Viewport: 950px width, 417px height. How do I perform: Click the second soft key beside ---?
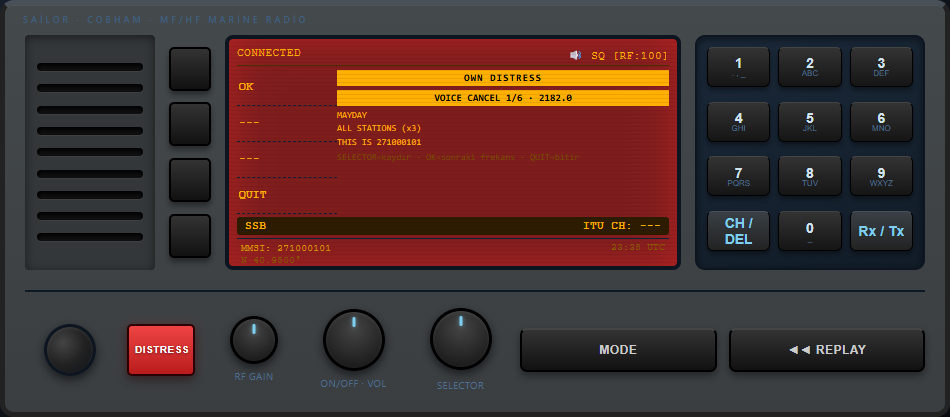pyautogui.click(x=190, y=124)
